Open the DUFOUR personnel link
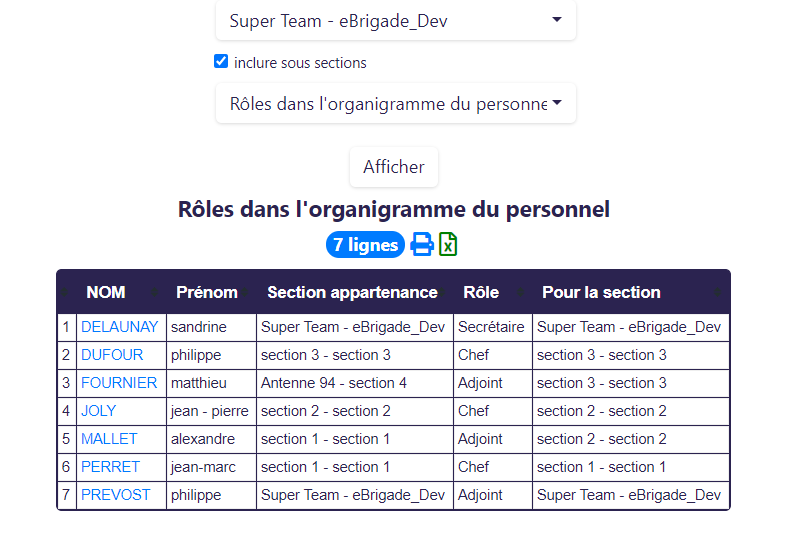This screenshot has width=792, height=539. pos(112,355)
